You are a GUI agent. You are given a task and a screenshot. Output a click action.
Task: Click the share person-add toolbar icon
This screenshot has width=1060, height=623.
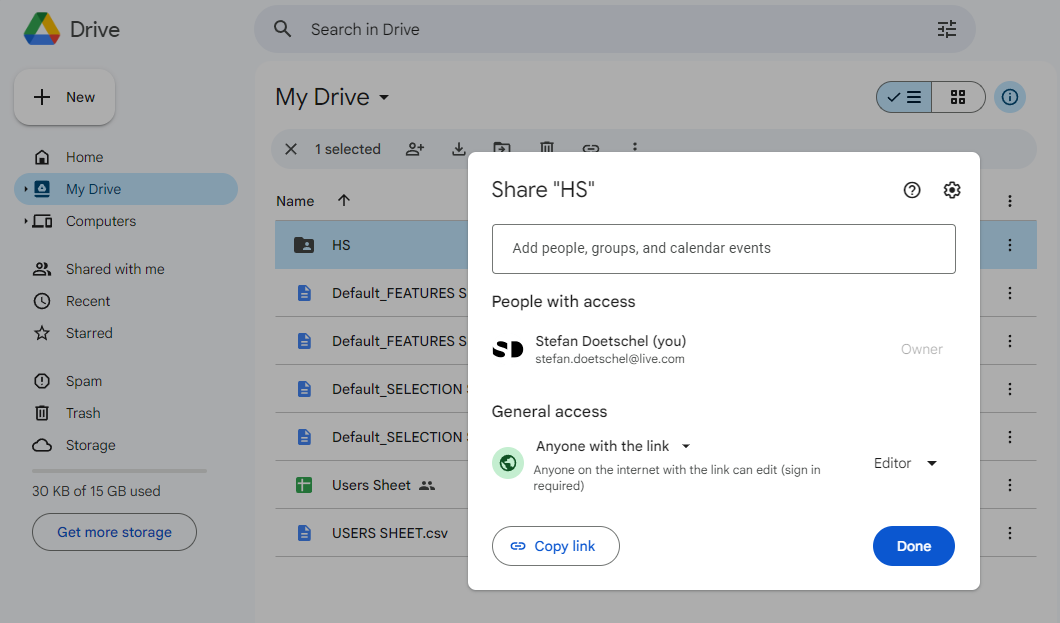pyautogui.click(x=414, y=149)
